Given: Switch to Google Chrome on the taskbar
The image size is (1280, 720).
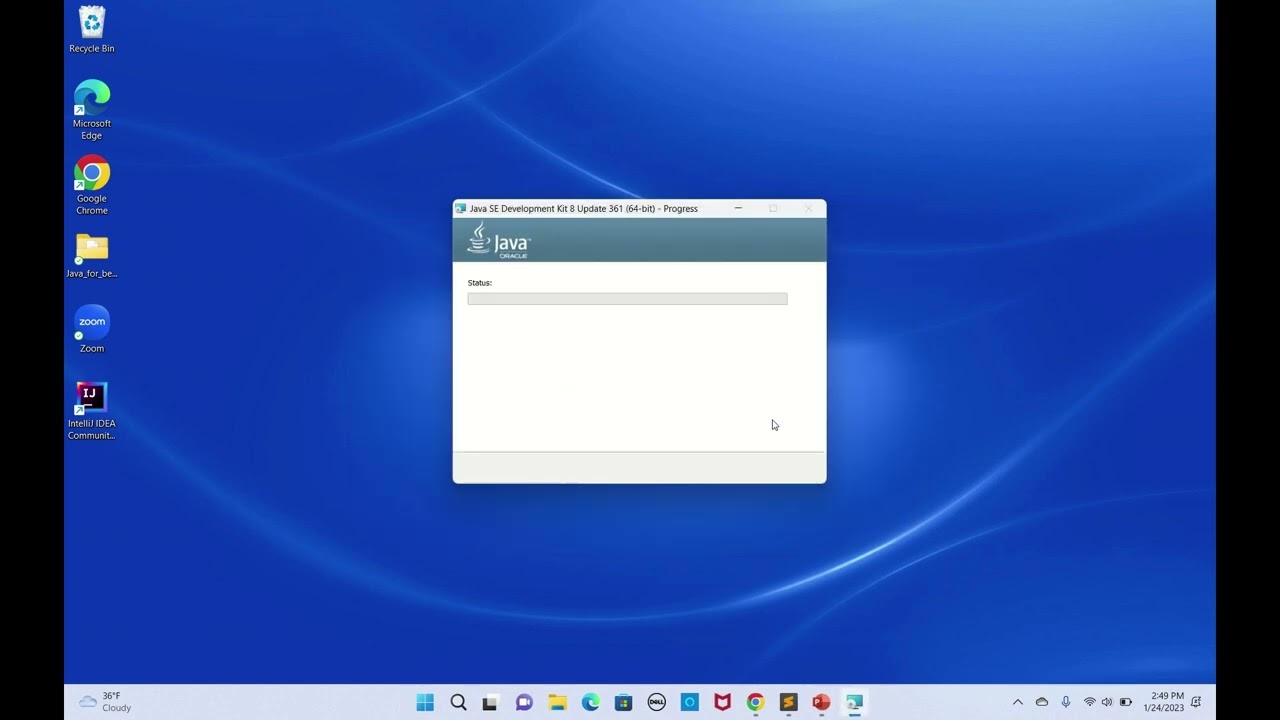Looking at the screenshot, I should tap(755, 702).
